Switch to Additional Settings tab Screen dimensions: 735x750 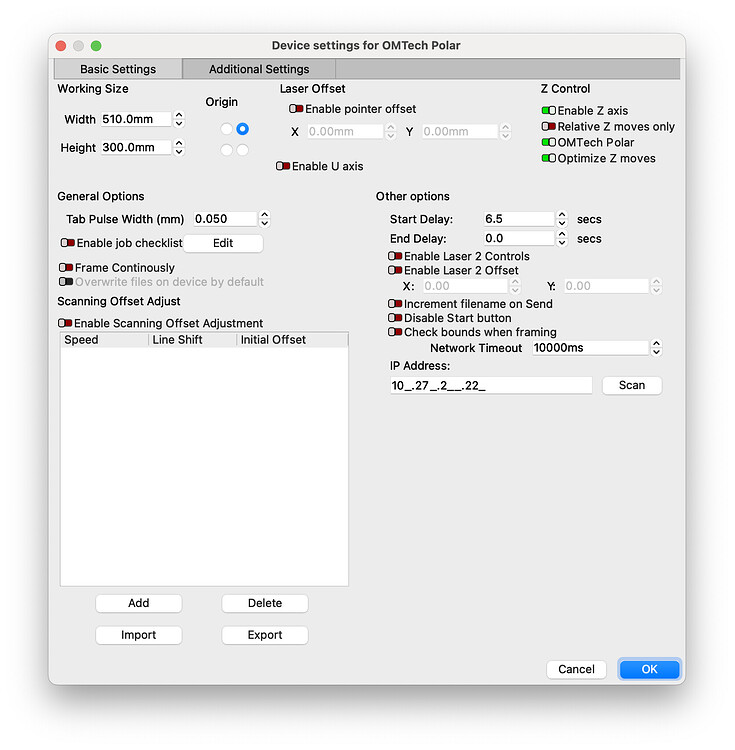point(259,69)
